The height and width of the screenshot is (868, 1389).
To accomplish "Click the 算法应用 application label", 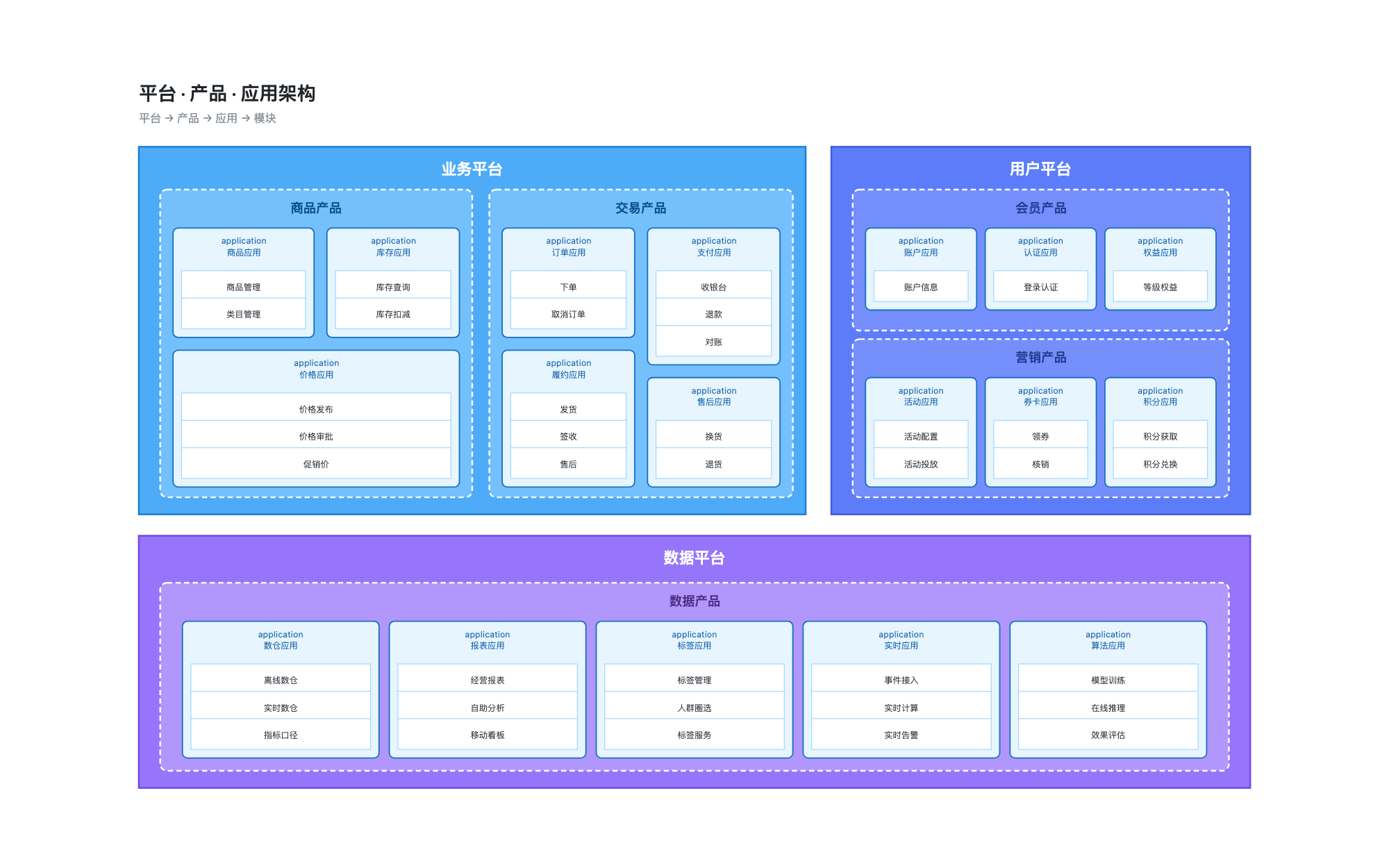I will [1108, 646].
